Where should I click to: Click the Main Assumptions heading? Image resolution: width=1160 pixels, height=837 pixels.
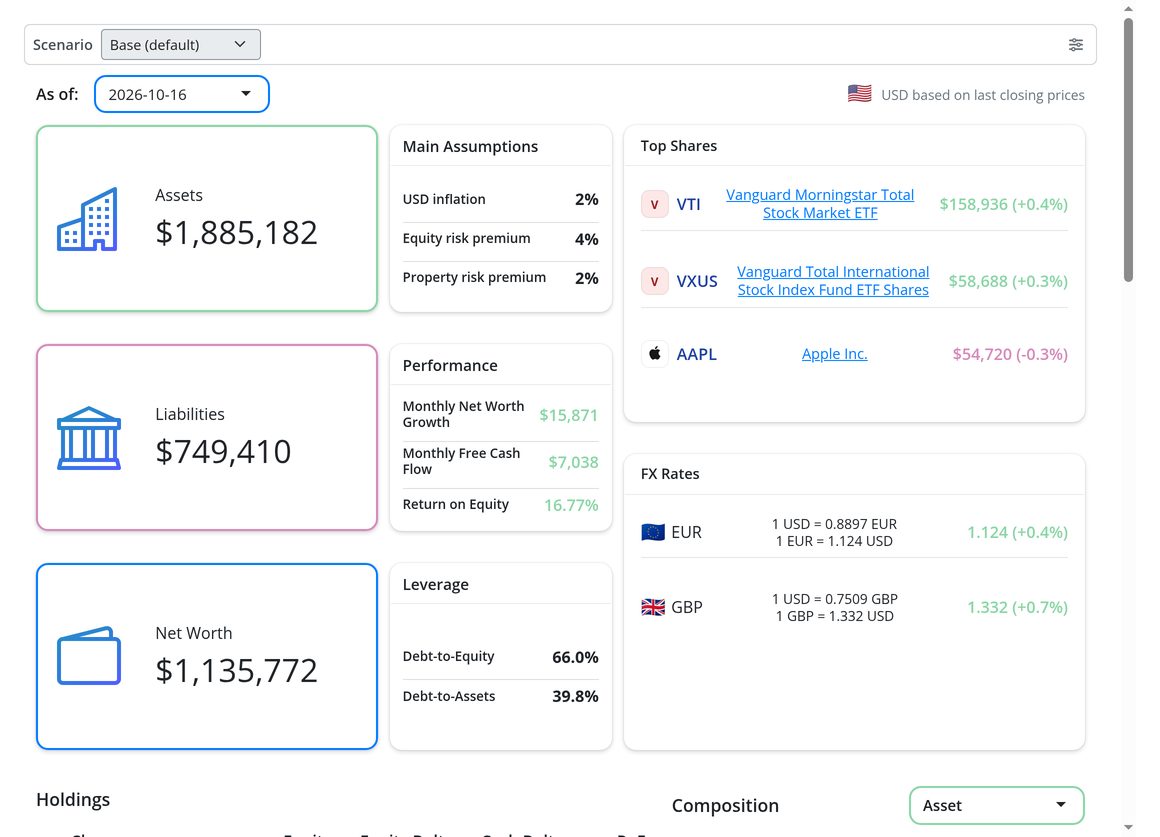[x=470, y=147]
